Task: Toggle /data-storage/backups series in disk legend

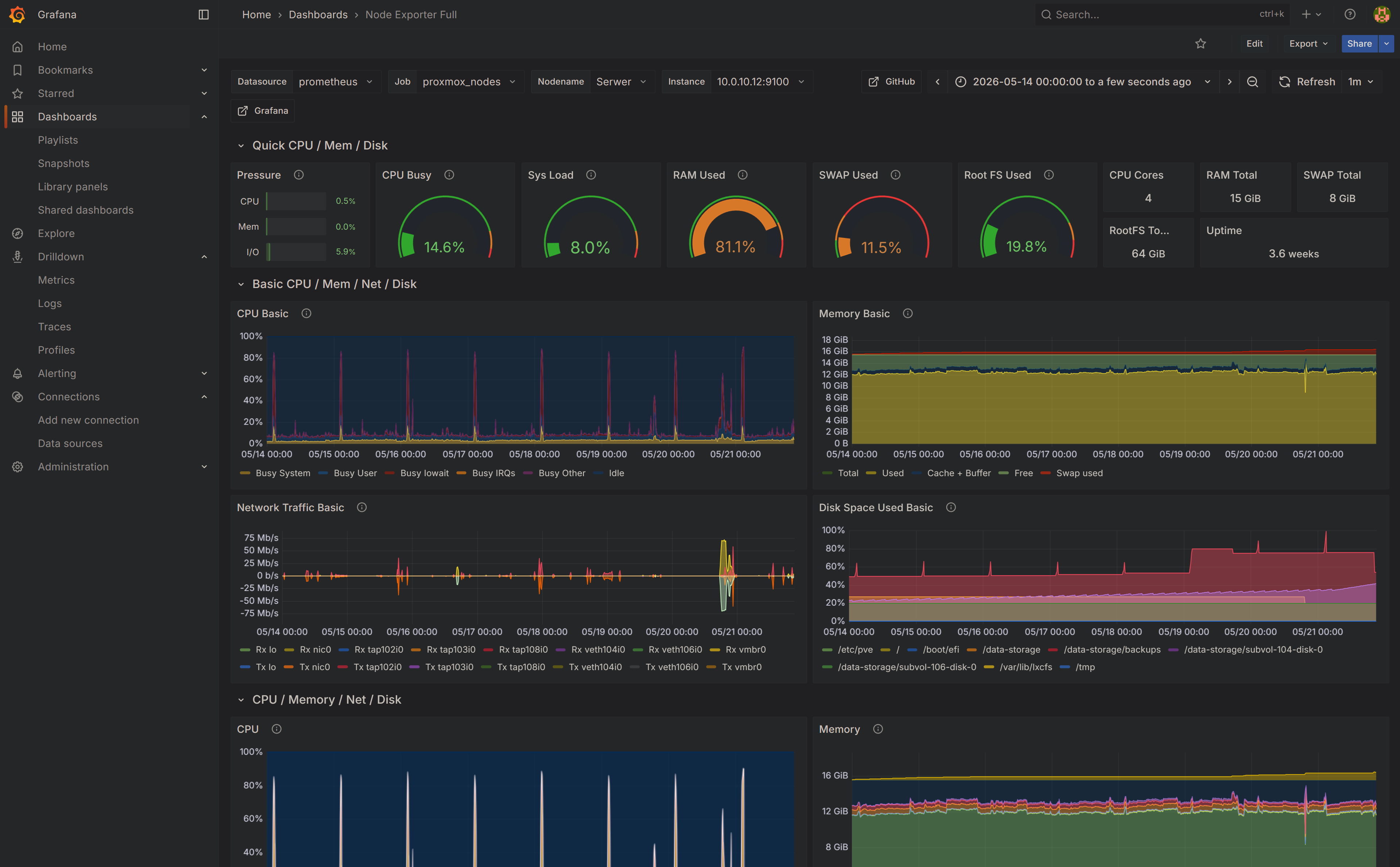Action: 1112,650
